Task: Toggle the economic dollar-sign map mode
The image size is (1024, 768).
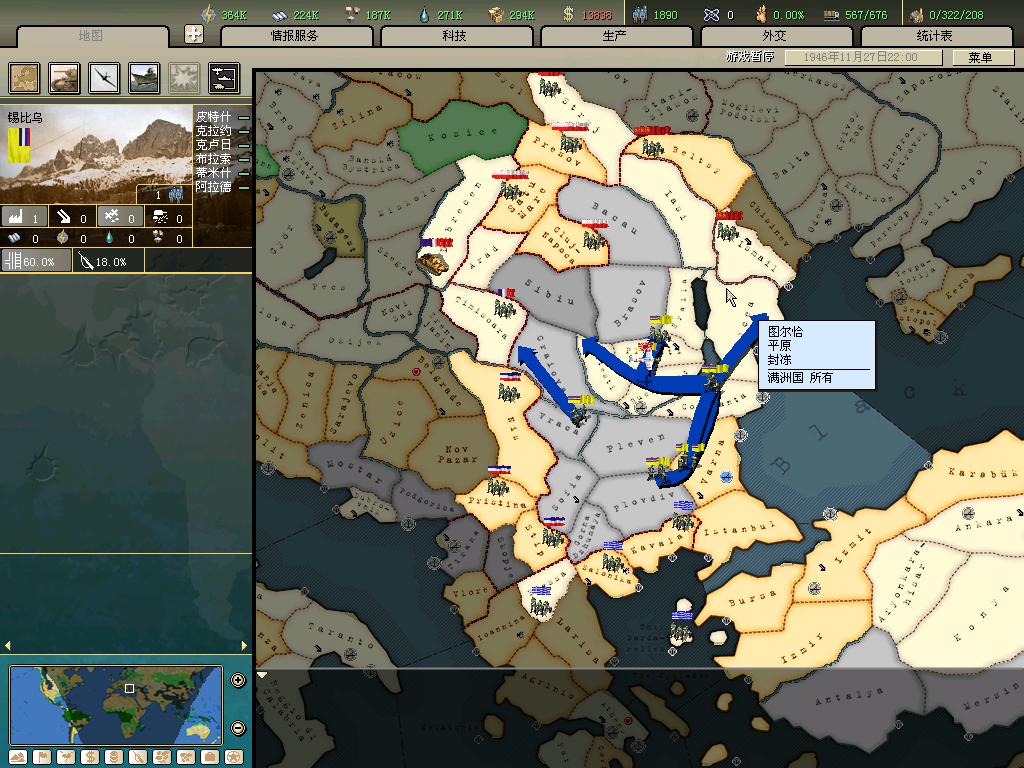Action: [x=89, y=757]
